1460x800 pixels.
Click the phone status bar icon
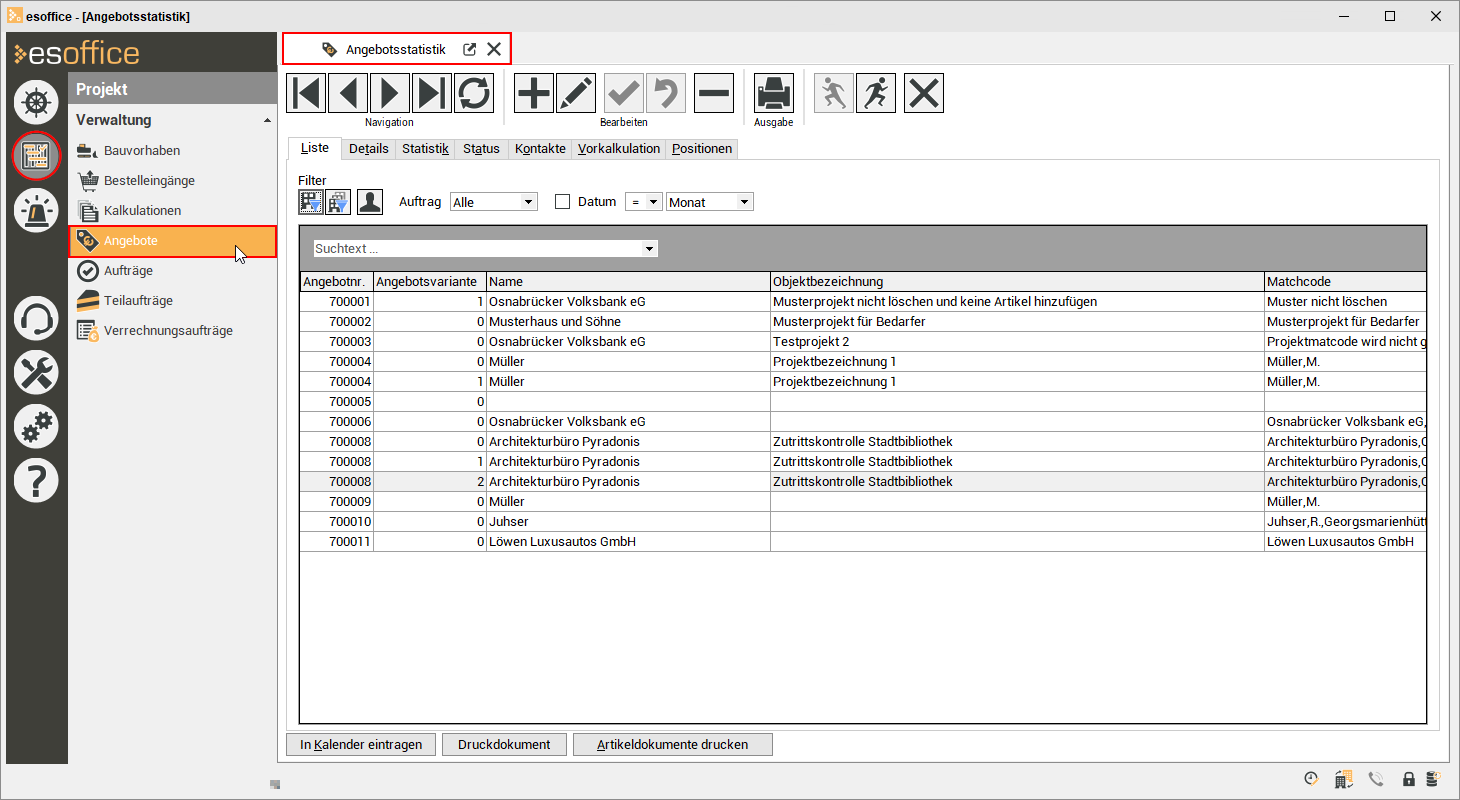(1376, 779)
